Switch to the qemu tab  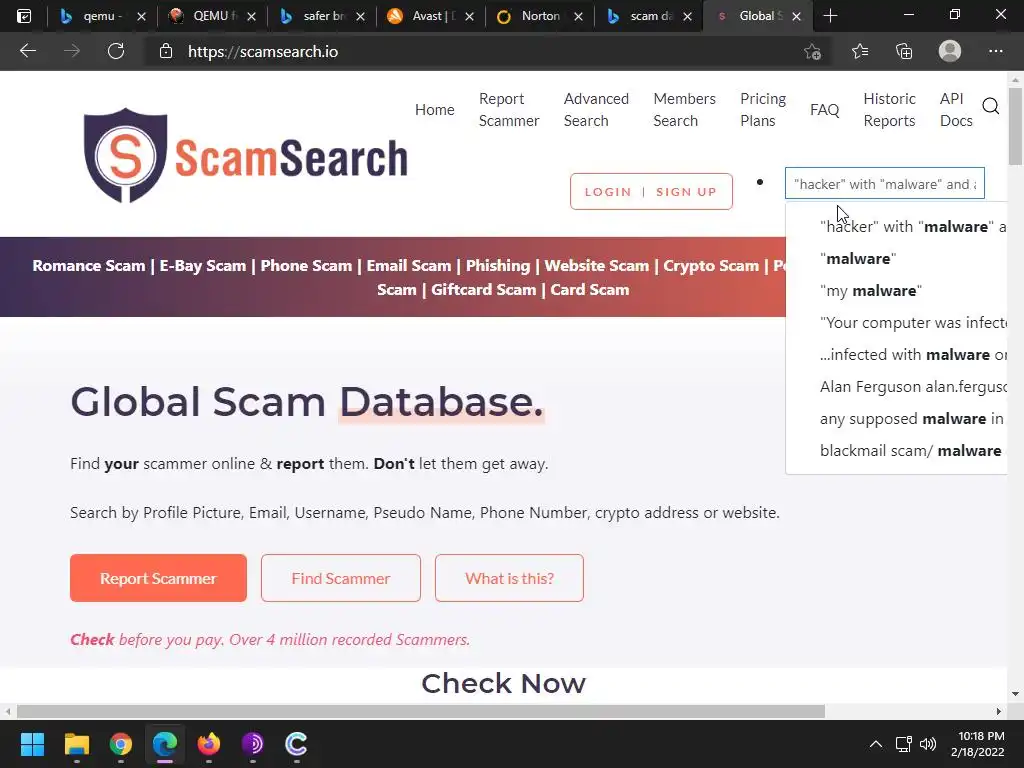(x=102, y=16)
